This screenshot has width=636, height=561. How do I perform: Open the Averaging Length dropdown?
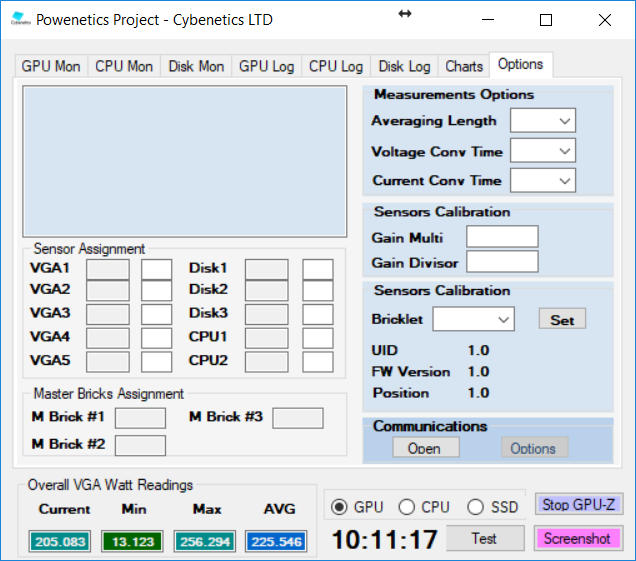pyautogui.click(x=543, y=120)
